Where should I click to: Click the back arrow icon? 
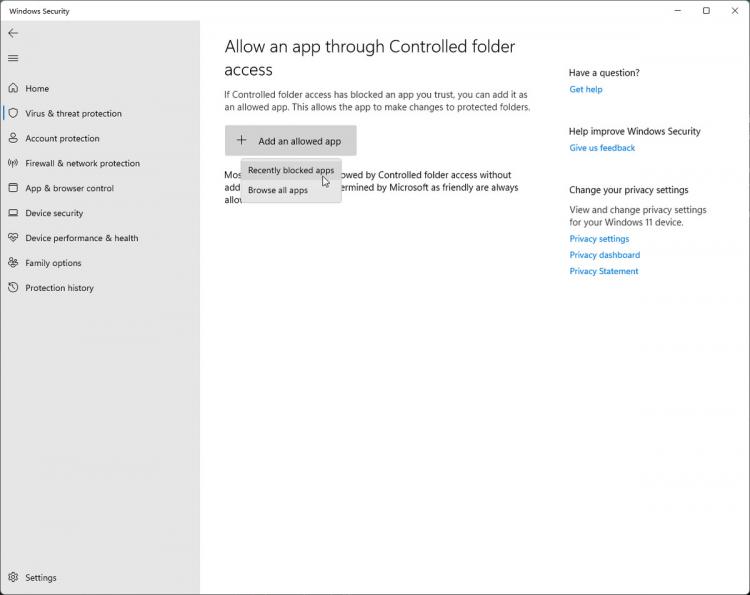click(13, 33)
